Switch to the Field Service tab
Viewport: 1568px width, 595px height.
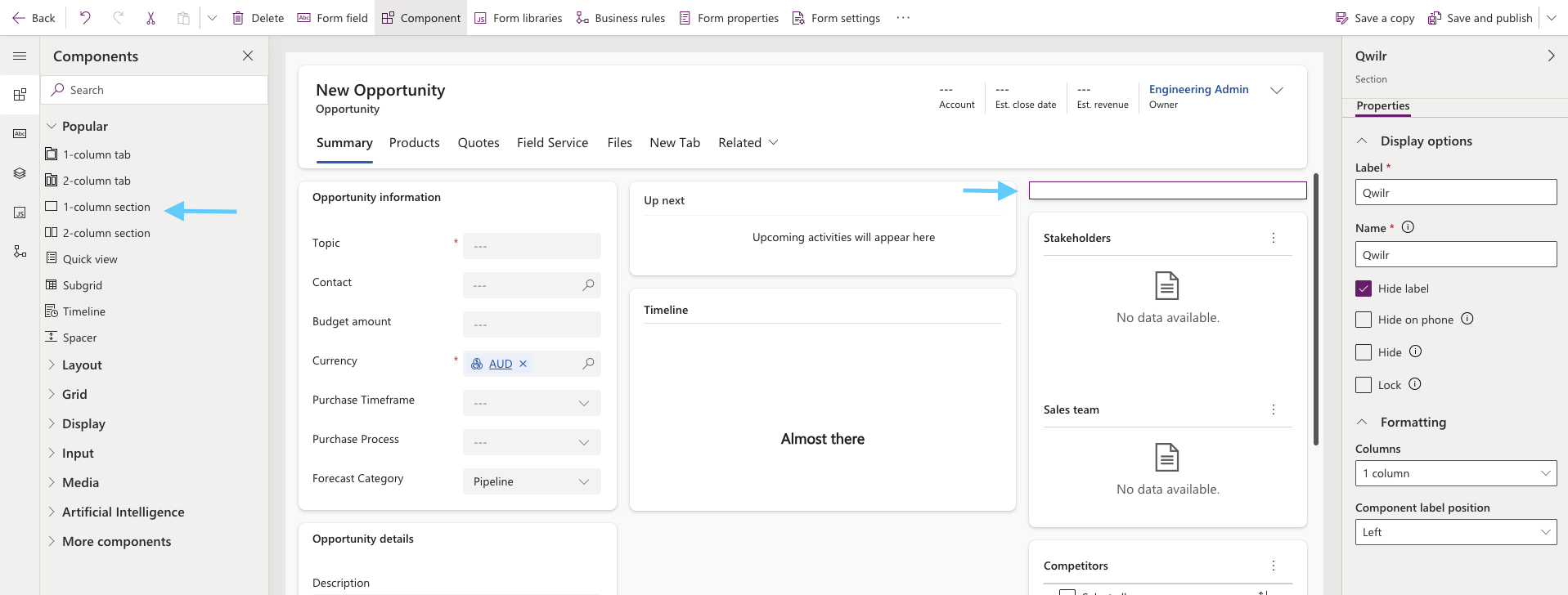tap(553, 143)
